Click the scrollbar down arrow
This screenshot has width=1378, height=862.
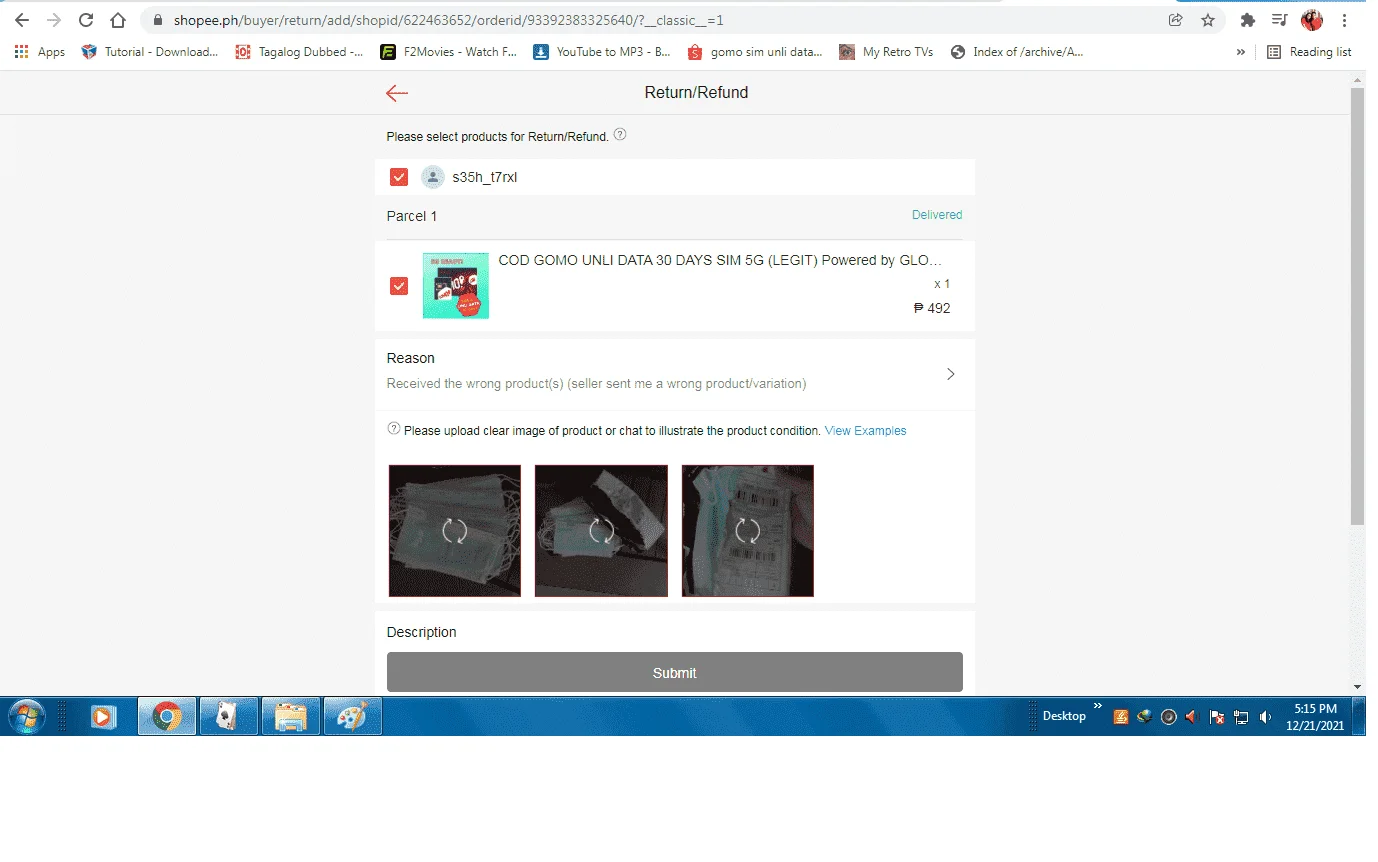tap(1357, 687)
